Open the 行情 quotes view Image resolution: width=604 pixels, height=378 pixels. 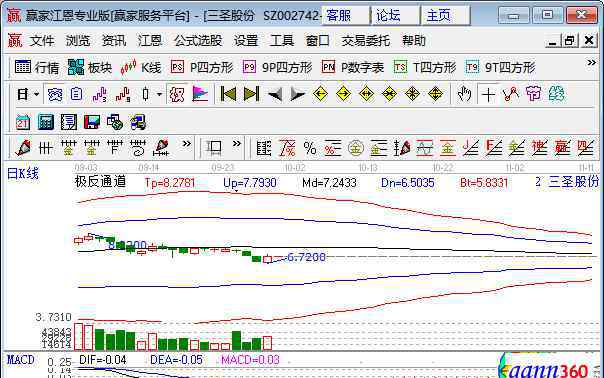(x=37, y=67)
